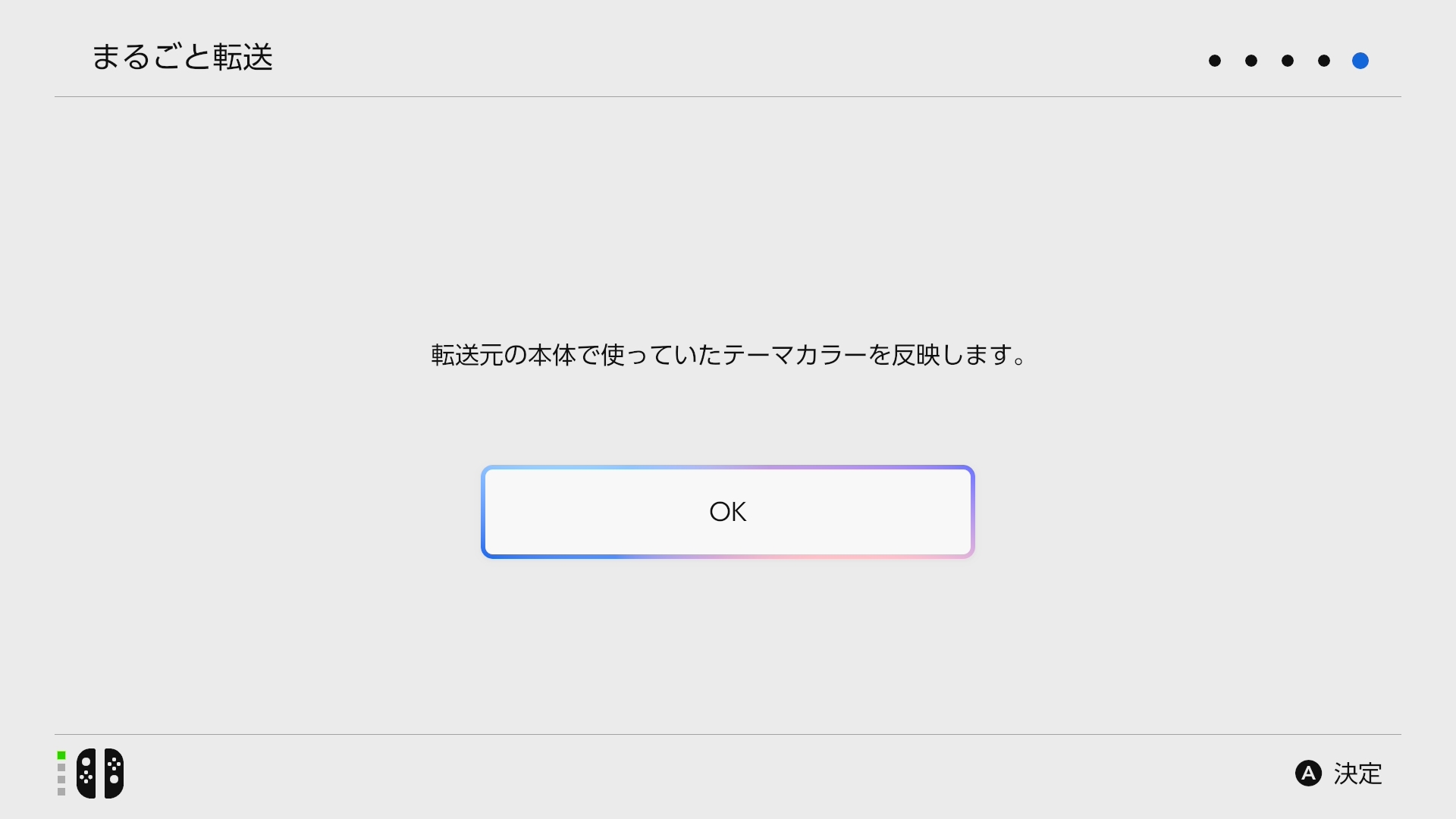Click the divider line above the footer

coord(728,734)
